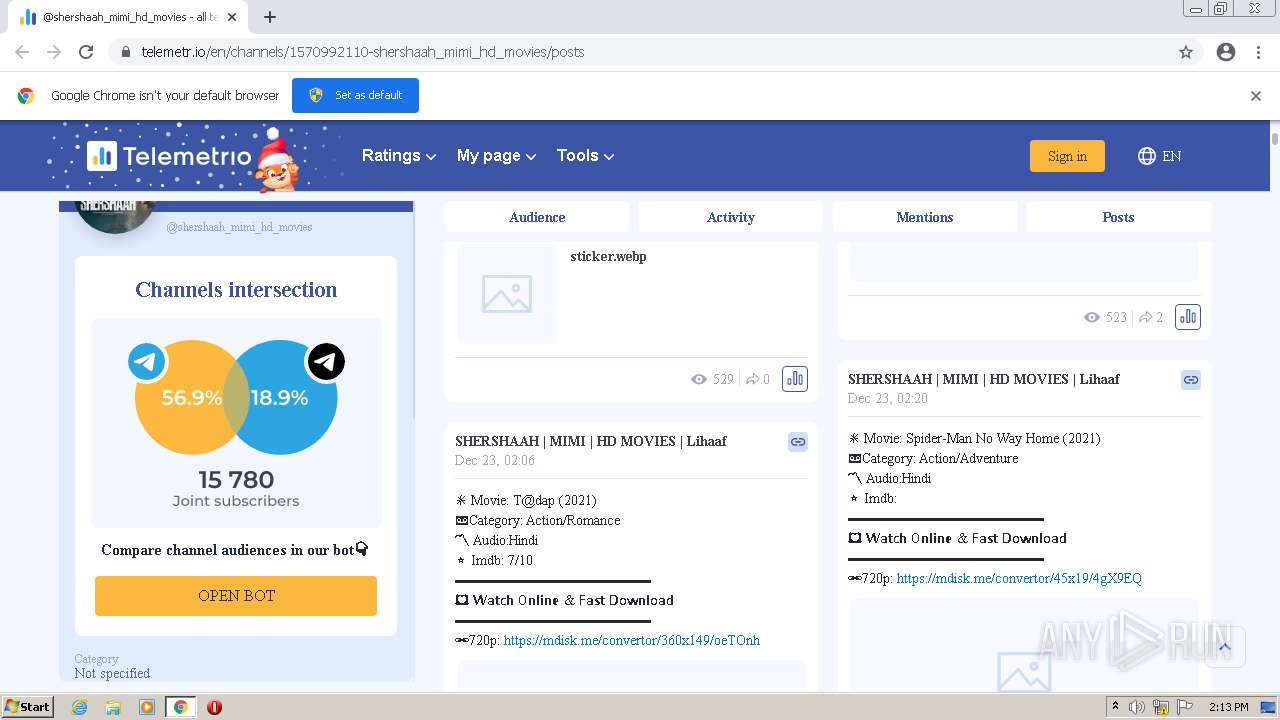1280x720 pixels.
Task: Click the OPEN BOT button
Action: click(x=236, y=596)
